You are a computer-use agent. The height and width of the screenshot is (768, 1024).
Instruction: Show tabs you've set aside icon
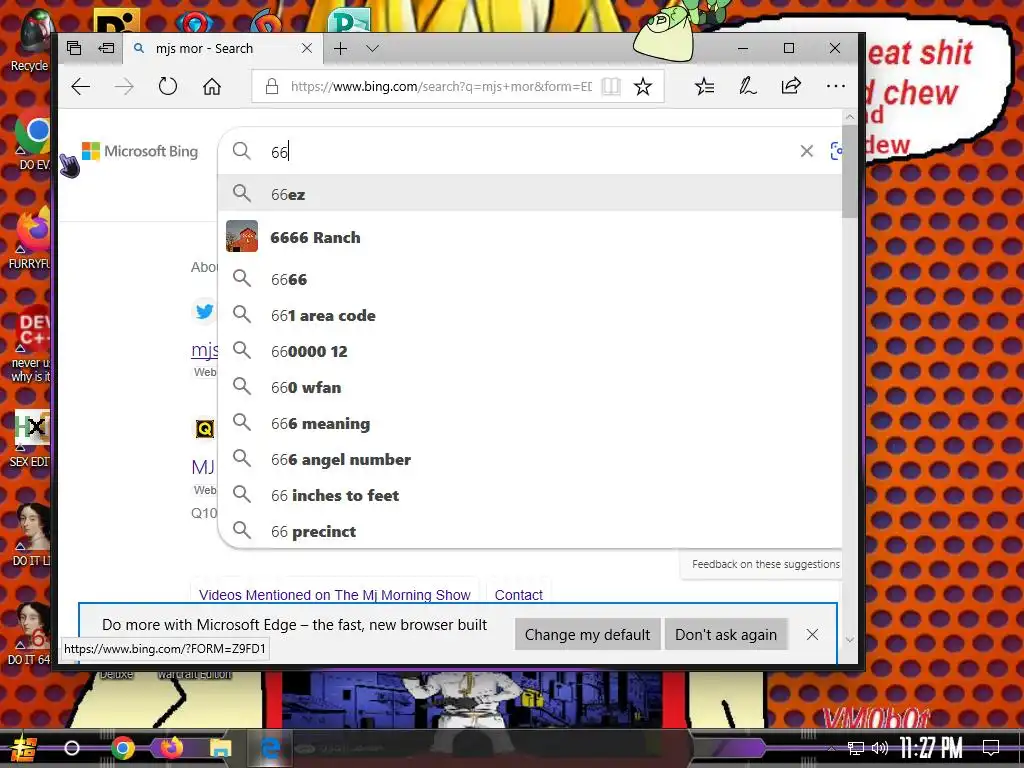tap(74, 48)
